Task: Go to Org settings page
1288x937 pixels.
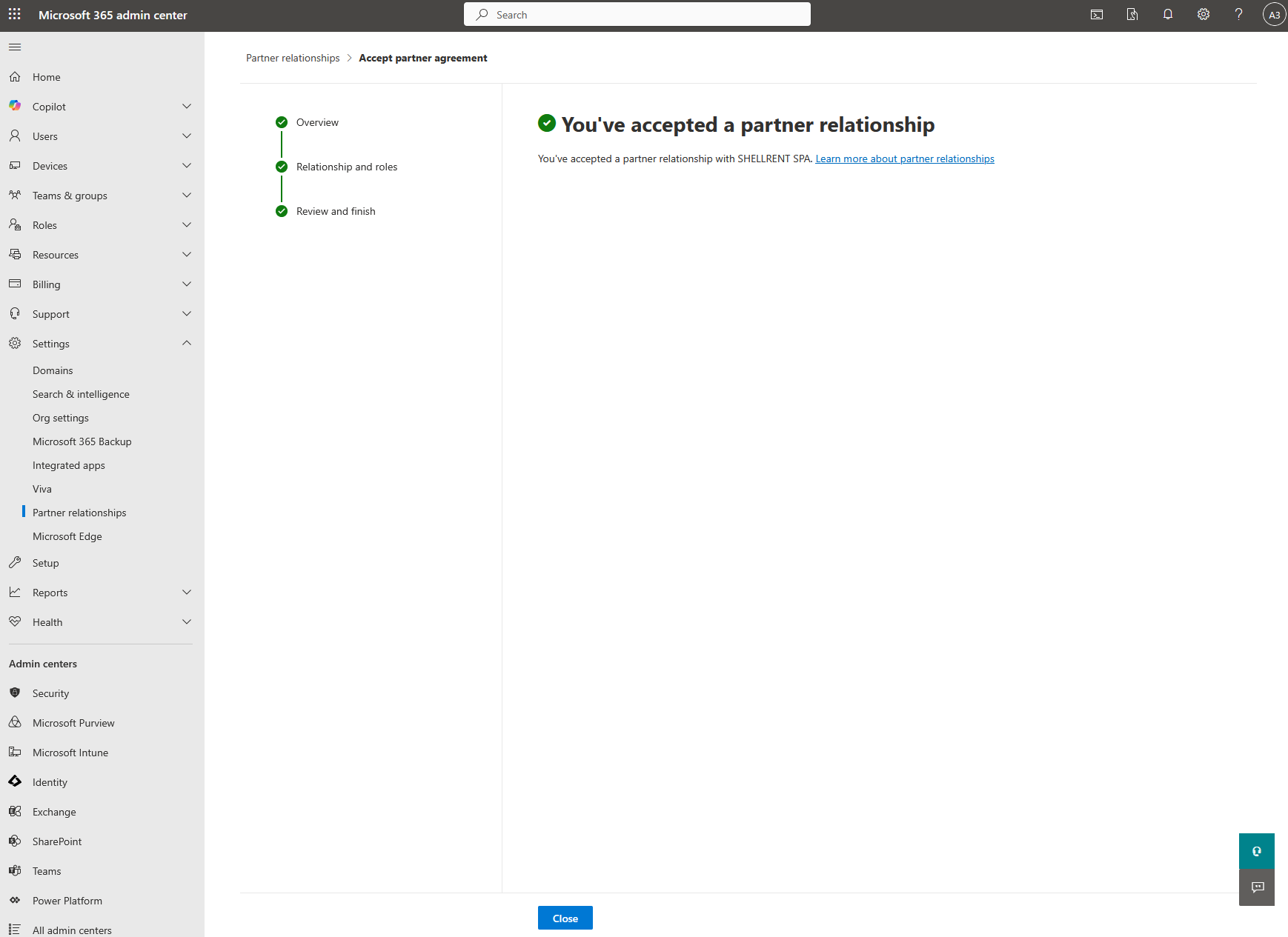Action: [x=61, y=418]
